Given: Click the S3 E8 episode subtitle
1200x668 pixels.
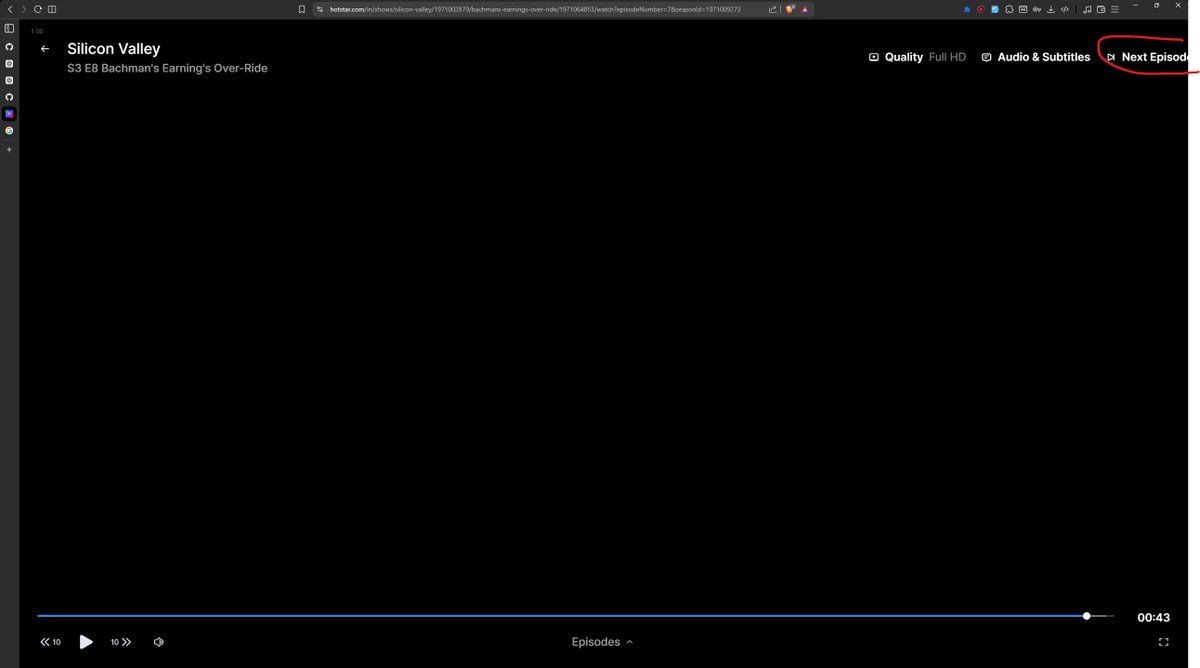Looking at the screenshot, I should tap(167, 68).
